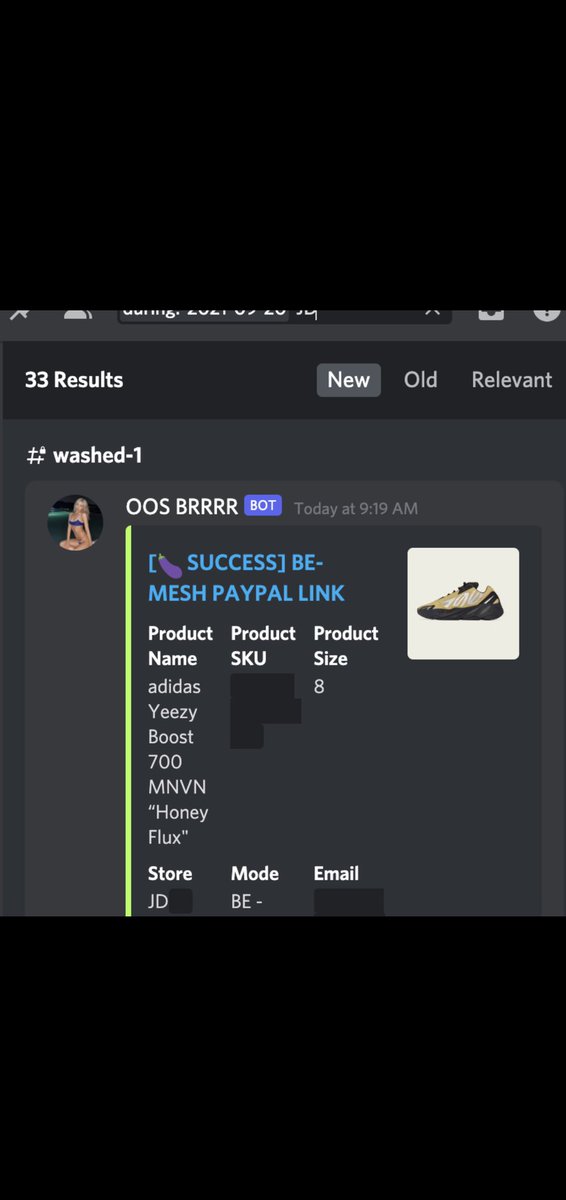Click the 33 Results count label
Image resolution: width=566 pixels, height=1200 pixels.
point(74,380)
